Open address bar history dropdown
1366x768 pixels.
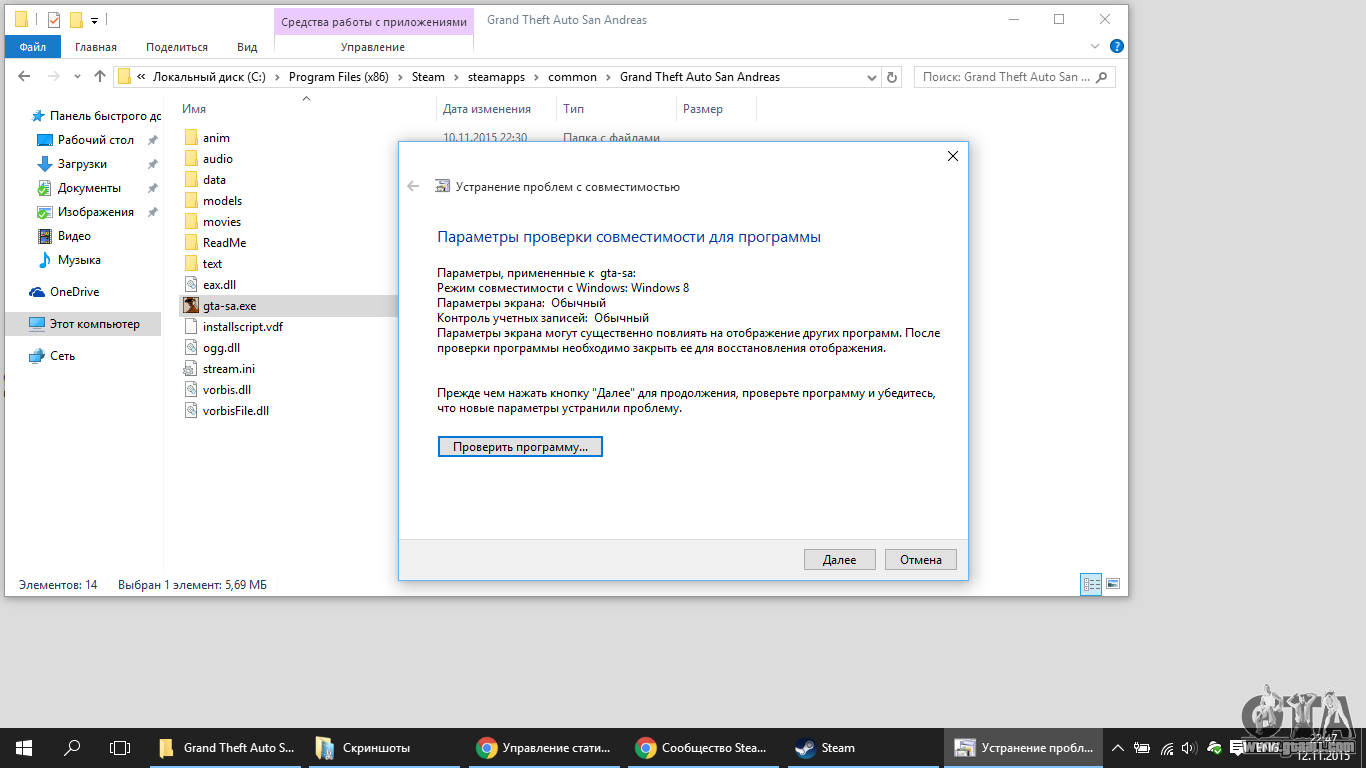(870, 77)
